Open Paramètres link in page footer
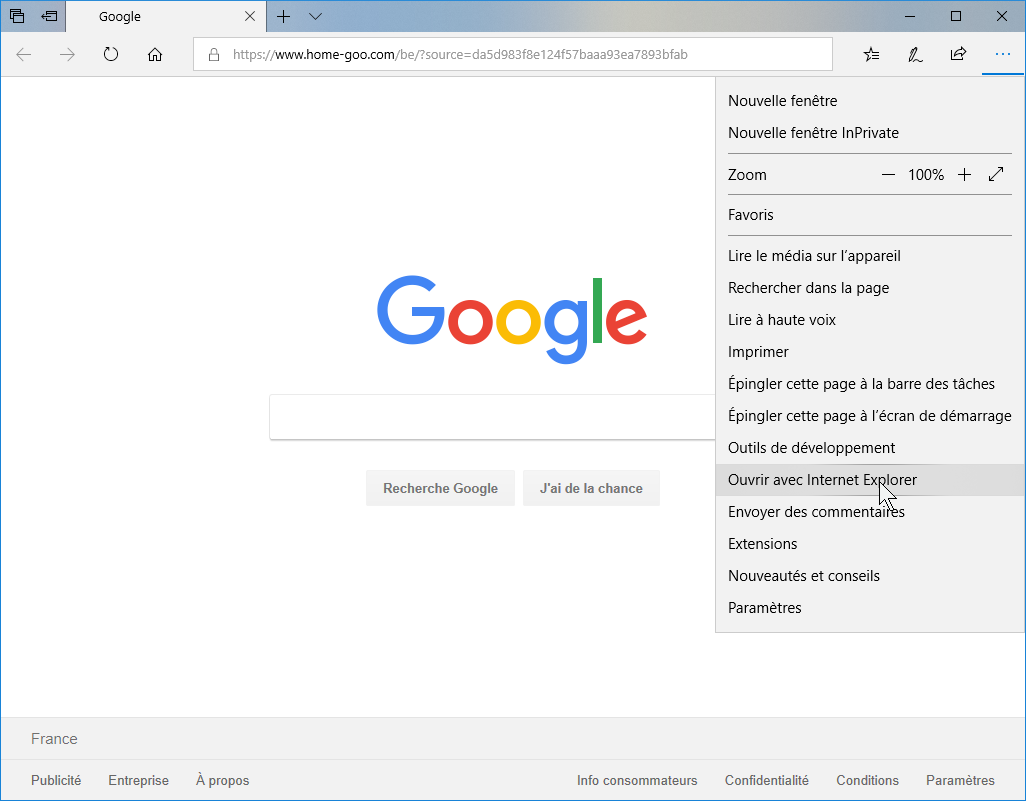Screen dimensions: 1026x801 pyautogui.click(x=961, y=781)
